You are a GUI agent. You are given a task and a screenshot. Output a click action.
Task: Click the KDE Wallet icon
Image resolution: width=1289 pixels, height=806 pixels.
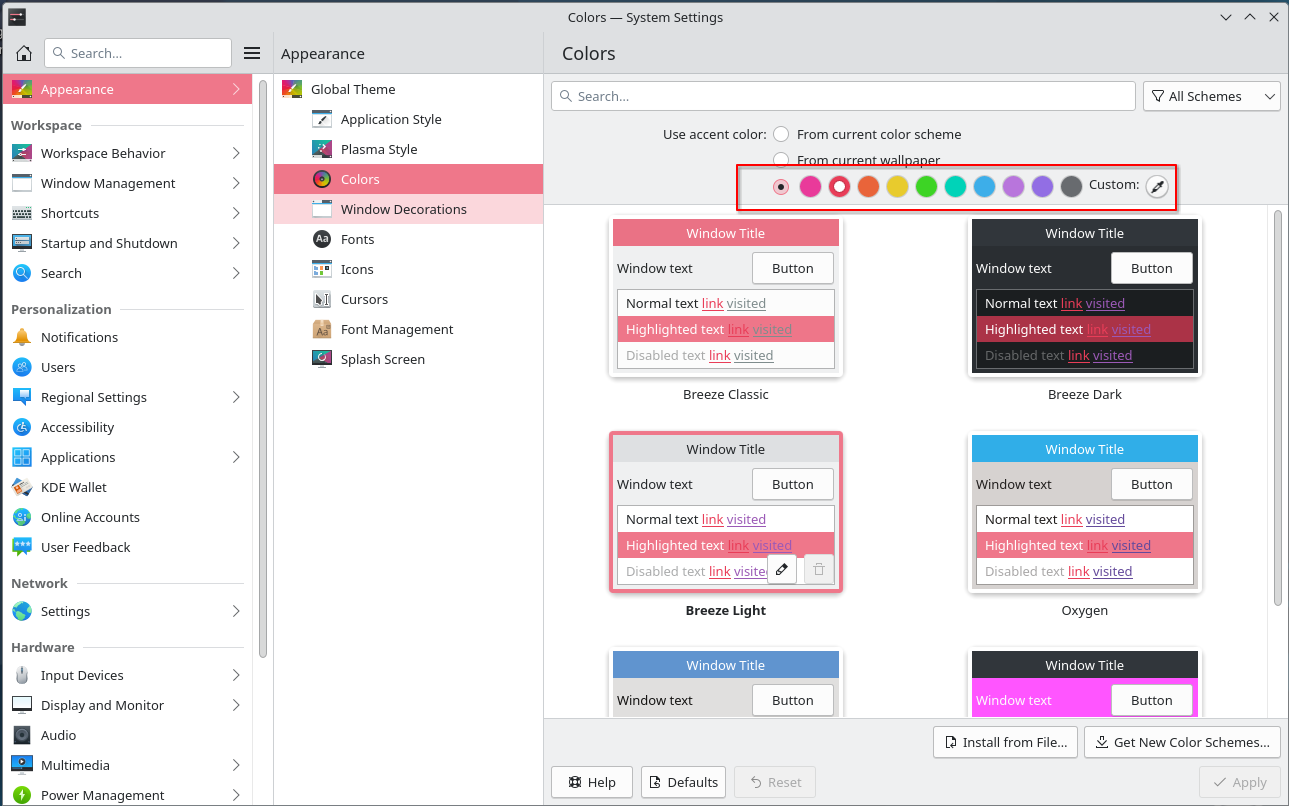pos(22,487)
